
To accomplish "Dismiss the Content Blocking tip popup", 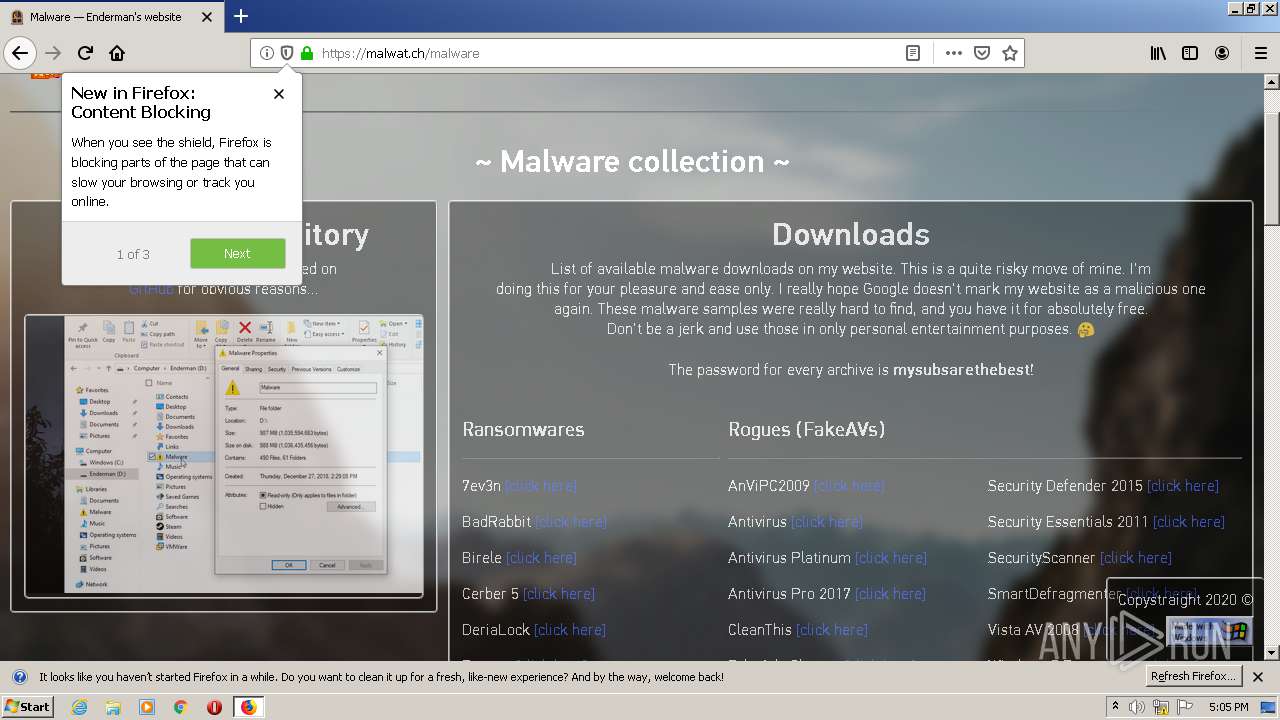I will tap(279, 94).
